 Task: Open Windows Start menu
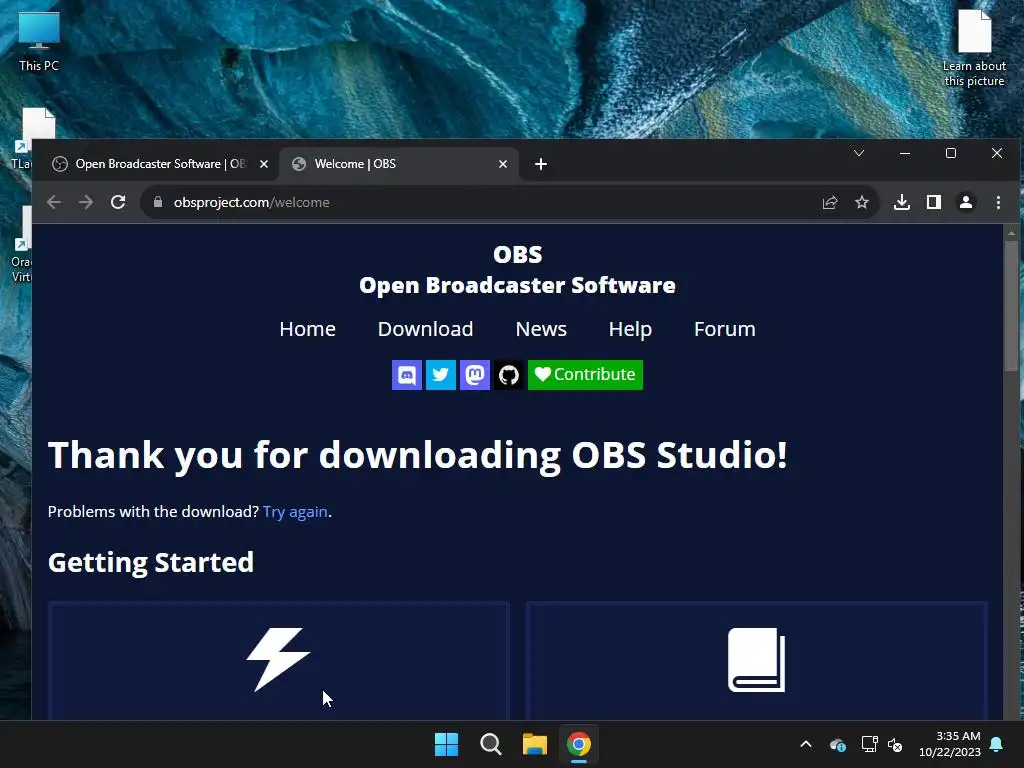pyautogui.click(x=447, y=744)
